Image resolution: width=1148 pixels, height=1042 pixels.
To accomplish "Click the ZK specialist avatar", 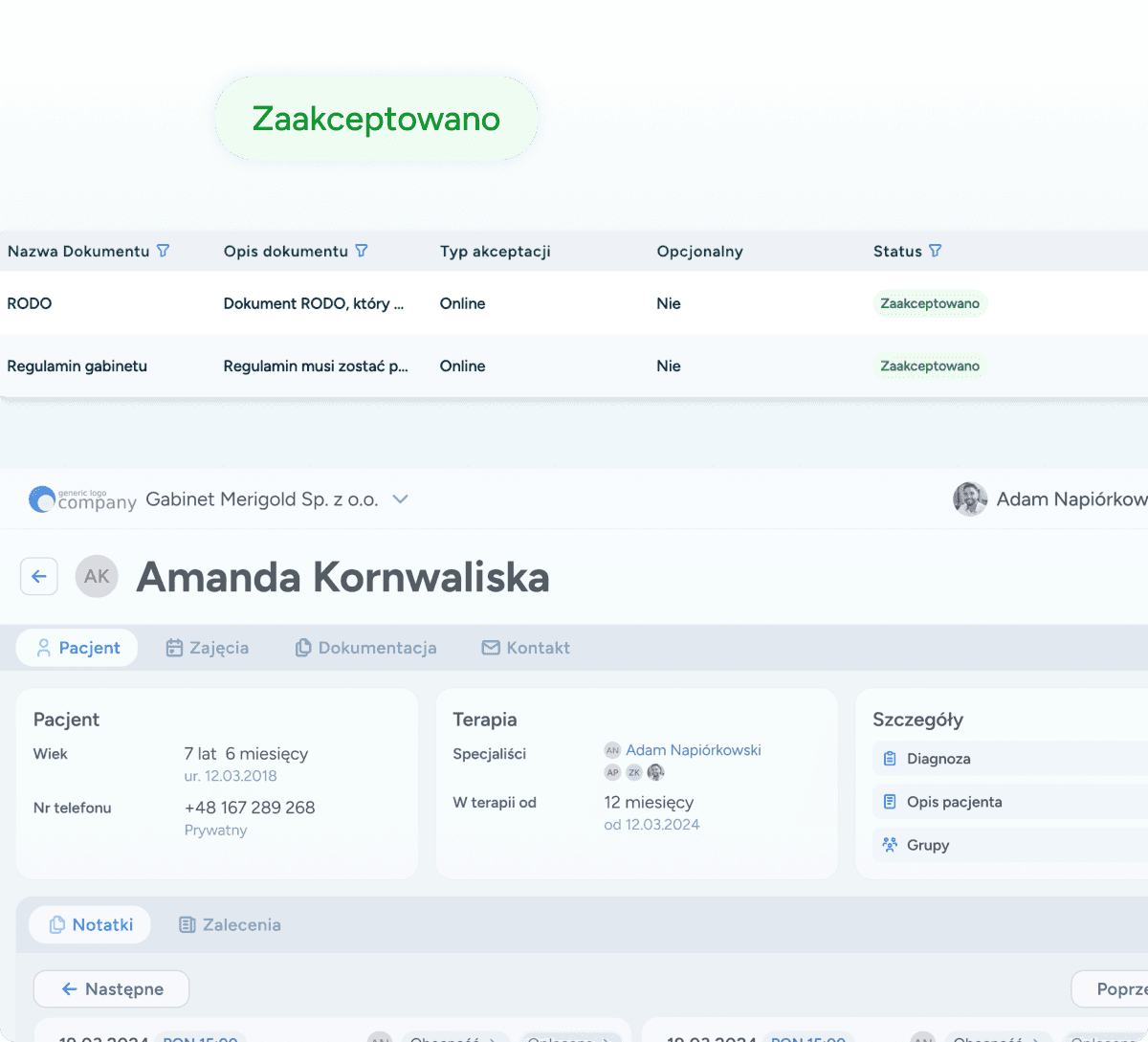I will (x=634, y=771).
